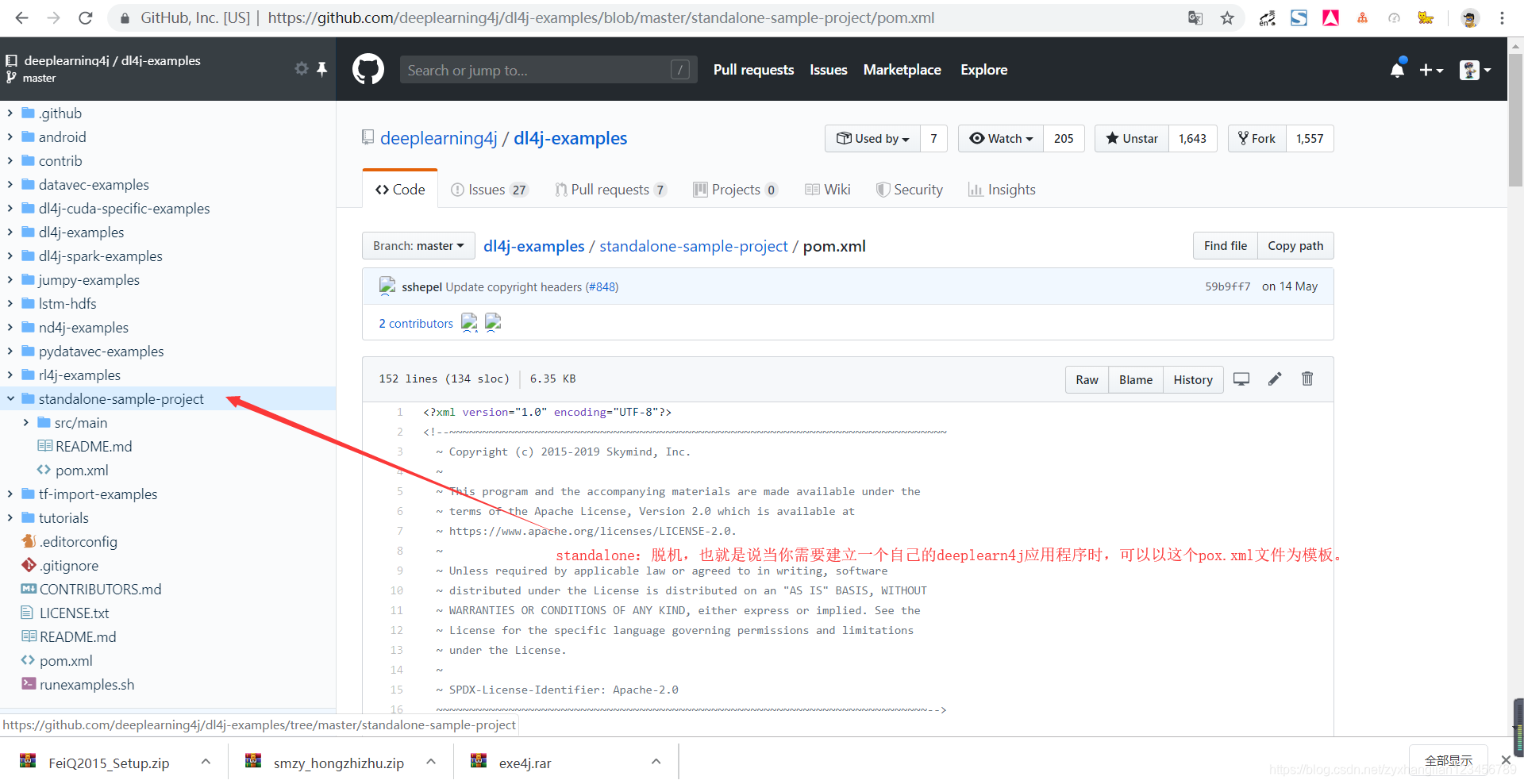Open the Octotree settings gear
This screenshot has width=1524, height=784.
pos(302,69)
